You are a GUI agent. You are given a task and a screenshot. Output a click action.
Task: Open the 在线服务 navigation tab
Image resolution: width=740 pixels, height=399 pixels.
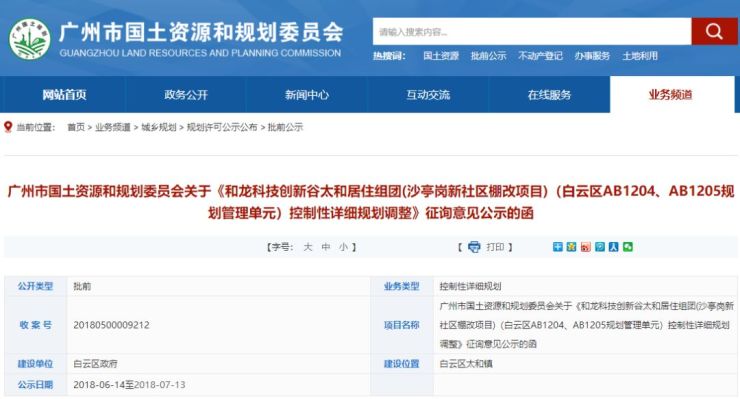coord(549,95)
